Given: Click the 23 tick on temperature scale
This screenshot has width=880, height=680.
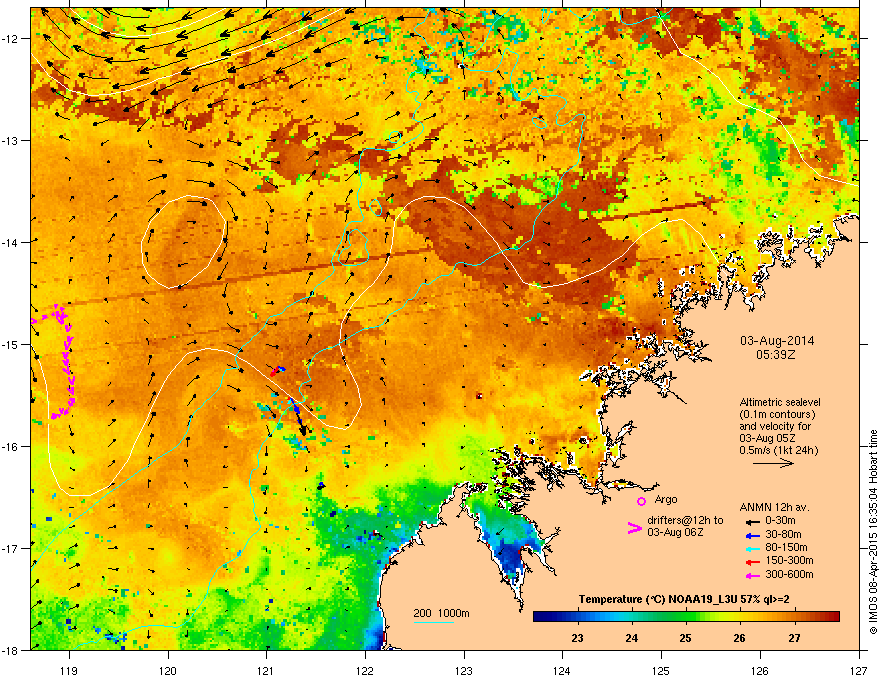Looking at the screenshot, I should 577,638.
